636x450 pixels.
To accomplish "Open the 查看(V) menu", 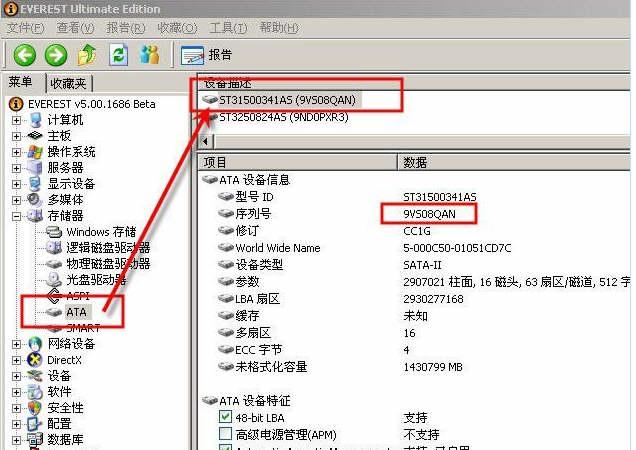I will [x=75, y=28].
